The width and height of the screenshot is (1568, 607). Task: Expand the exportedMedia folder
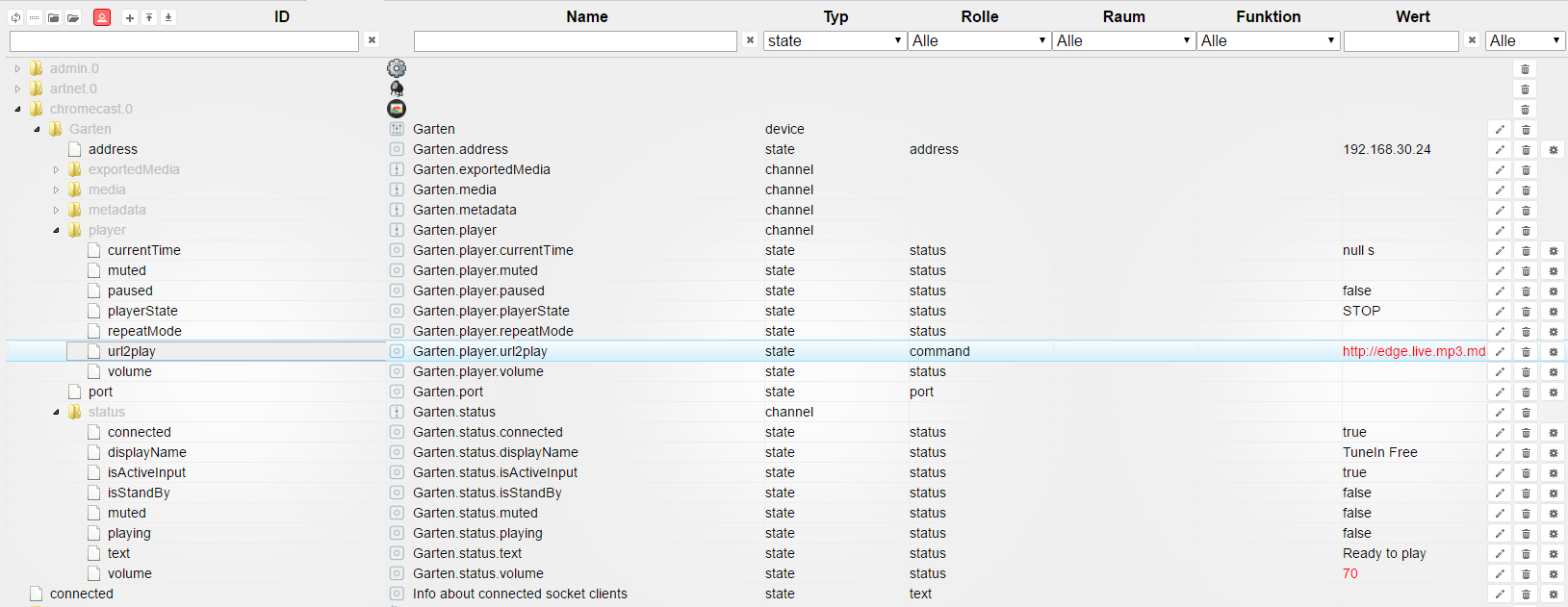[x=56, y=169]
